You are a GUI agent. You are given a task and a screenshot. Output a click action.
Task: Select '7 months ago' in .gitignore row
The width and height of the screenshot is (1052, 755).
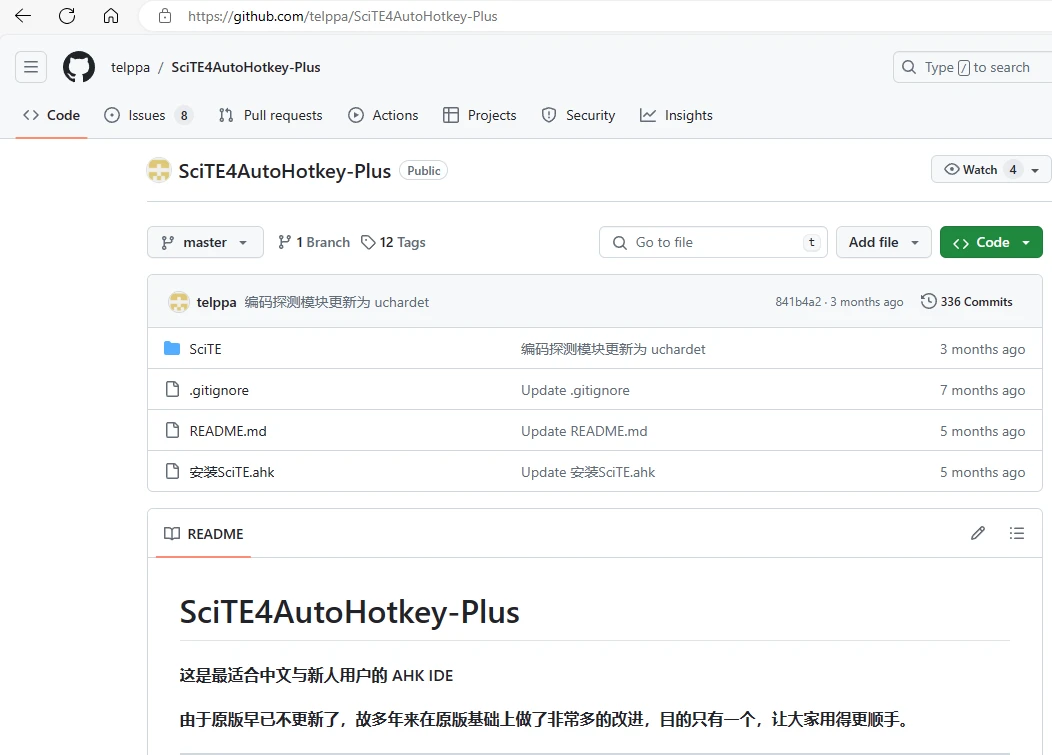[982, 390]
